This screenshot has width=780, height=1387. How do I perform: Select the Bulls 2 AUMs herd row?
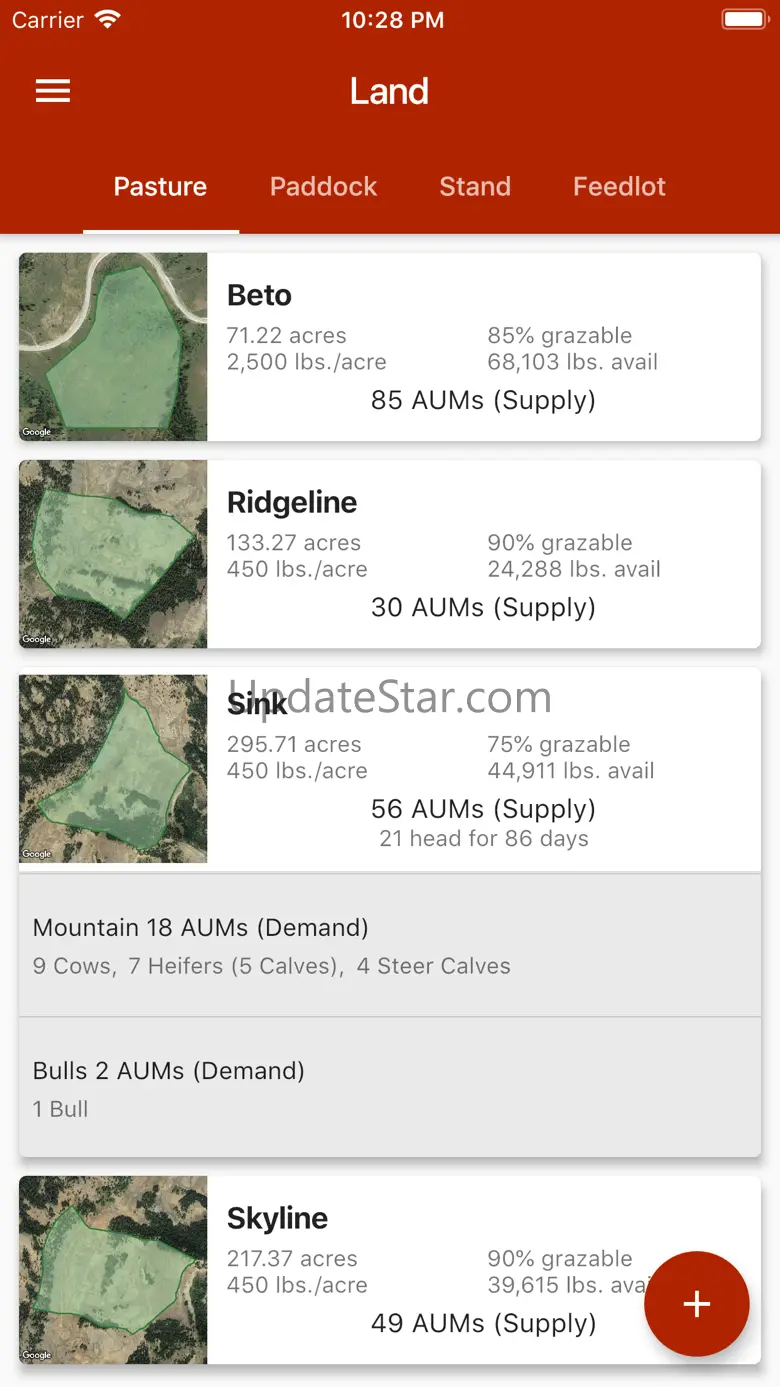(x=390, y=1088)
